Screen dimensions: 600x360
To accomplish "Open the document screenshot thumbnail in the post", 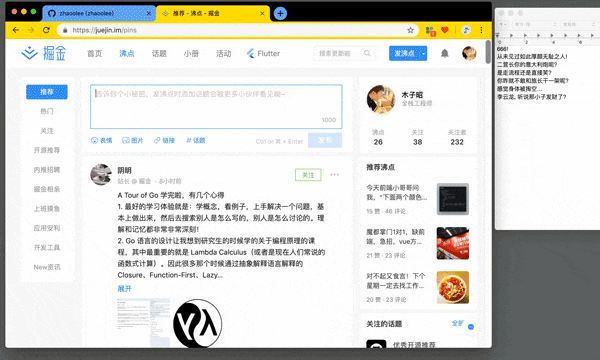I will 143,323.
